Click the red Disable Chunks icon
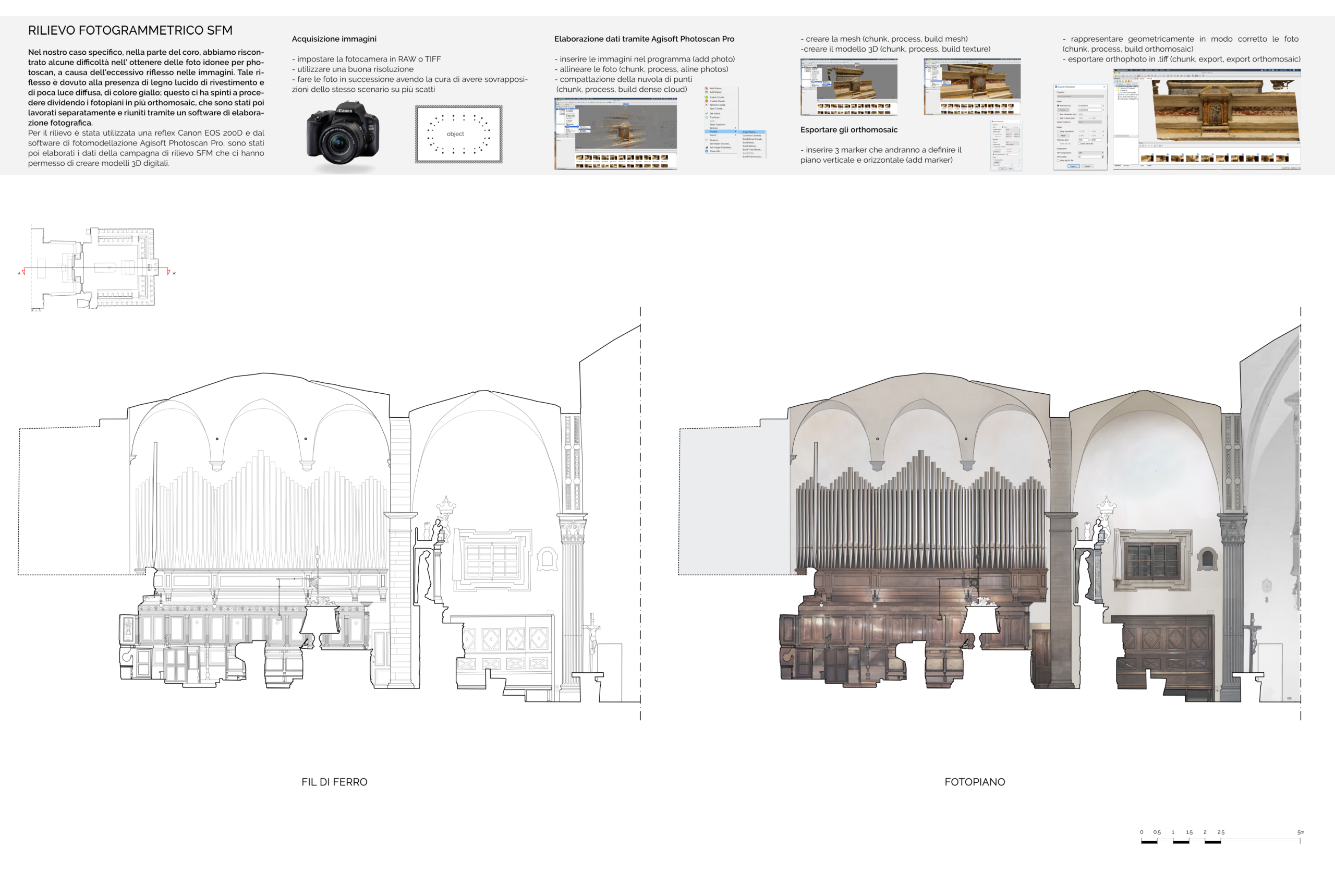Screen dimensions: 1335x896 [x=707, y=101]
